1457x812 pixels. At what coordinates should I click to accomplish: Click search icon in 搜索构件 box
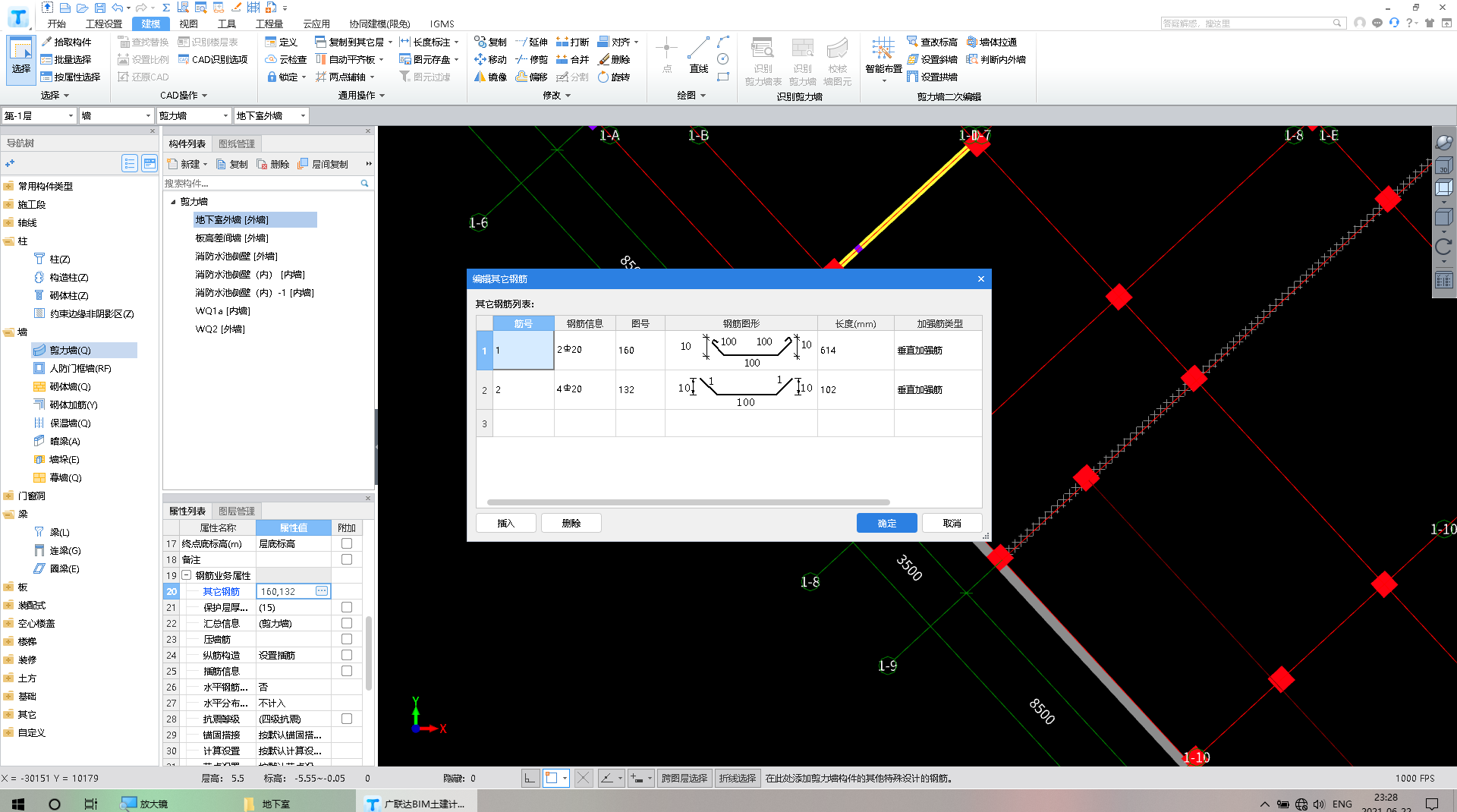[364, 183]
